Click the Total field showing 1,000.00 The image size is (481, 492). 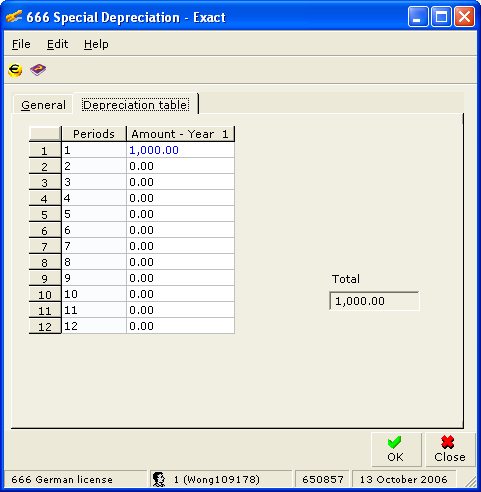(x=374, y=301)
